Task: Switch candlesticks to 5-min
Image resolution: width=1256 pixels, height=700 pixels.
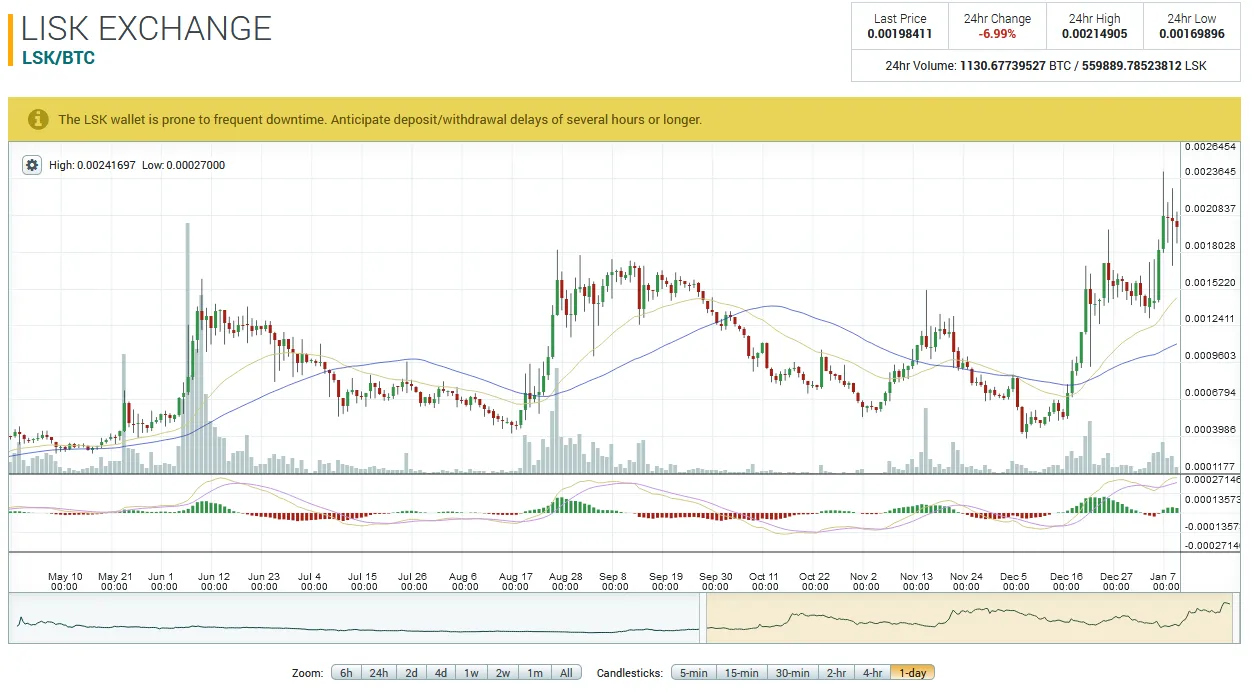Action: [693, 673]
